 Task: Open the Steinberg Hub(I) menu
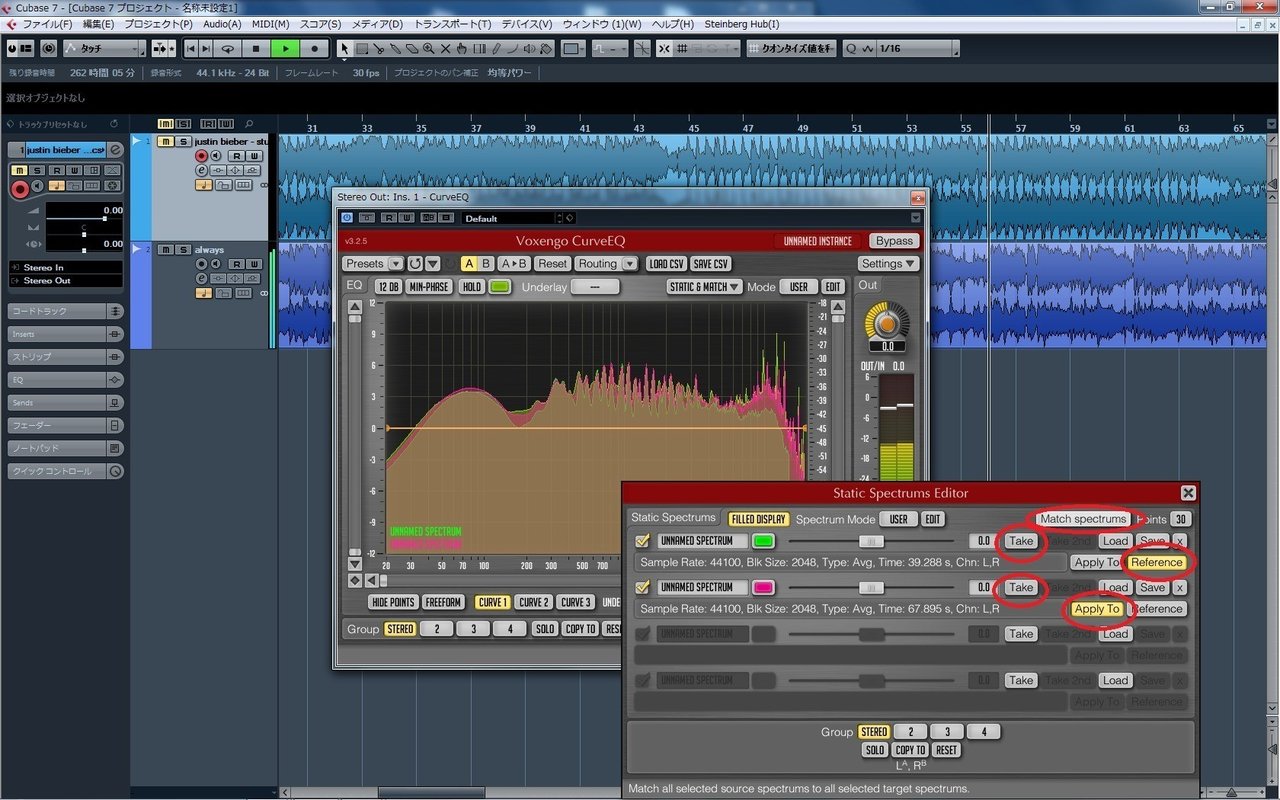point(741,23)
